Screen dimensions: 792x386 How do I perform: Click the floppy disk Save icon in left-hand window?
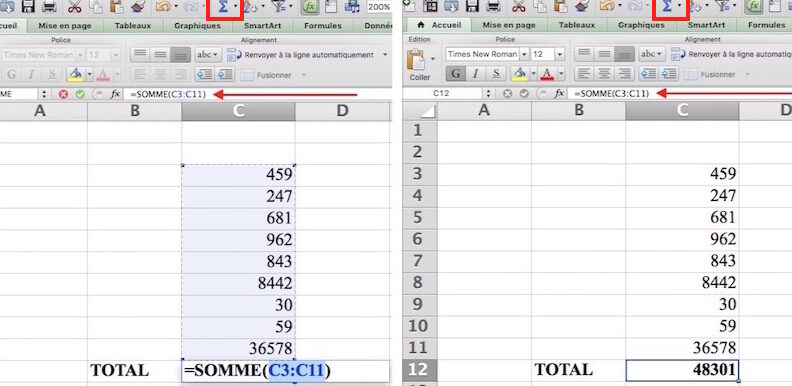[28, 6]
